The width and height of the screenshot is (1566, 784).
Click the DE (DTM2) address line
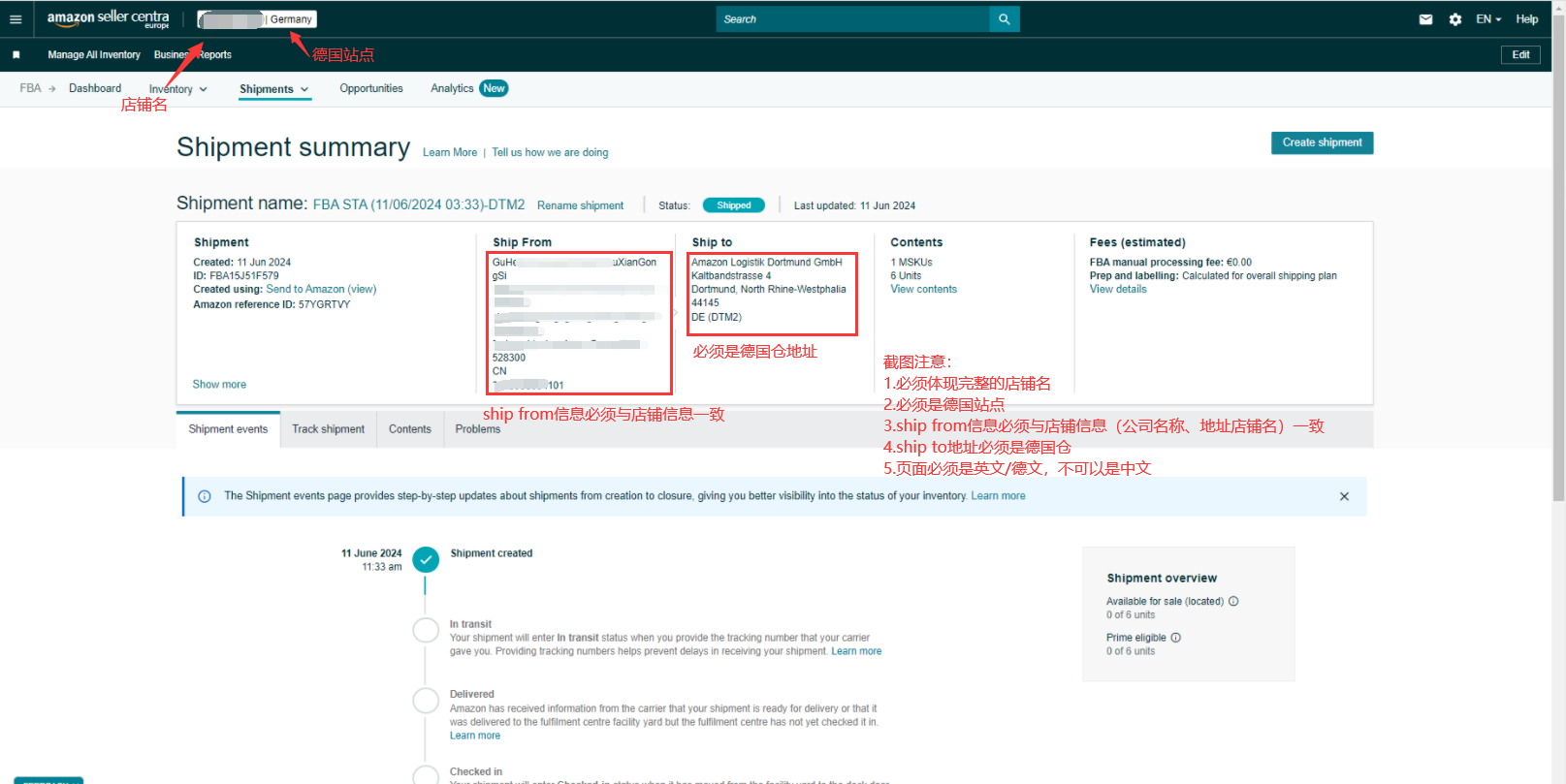pyautogui.click(x=717, y=317)
